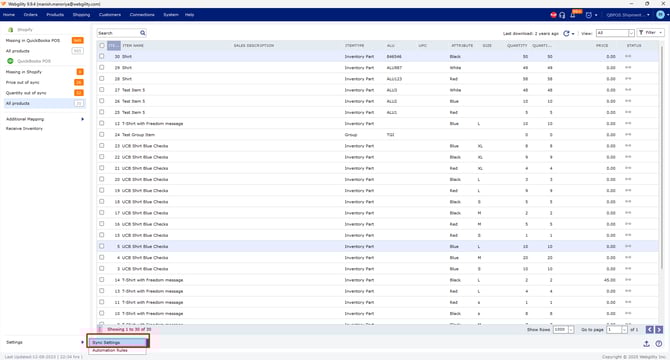The image size is (670, 360).
Task: Check the box for item 24 Test Group Item
Action: tap(102, 135)
